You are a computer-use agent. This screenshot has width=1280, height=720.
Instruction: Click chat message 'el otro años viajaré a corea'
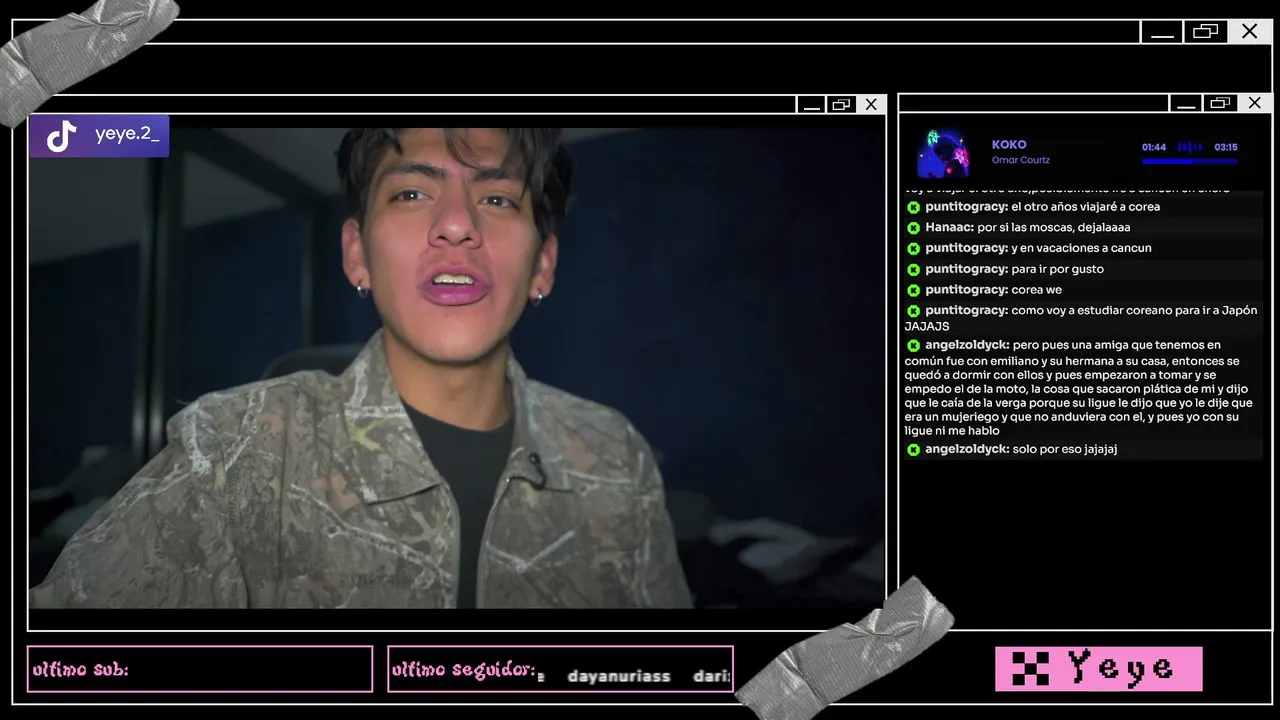click(x=1085, y=207)
